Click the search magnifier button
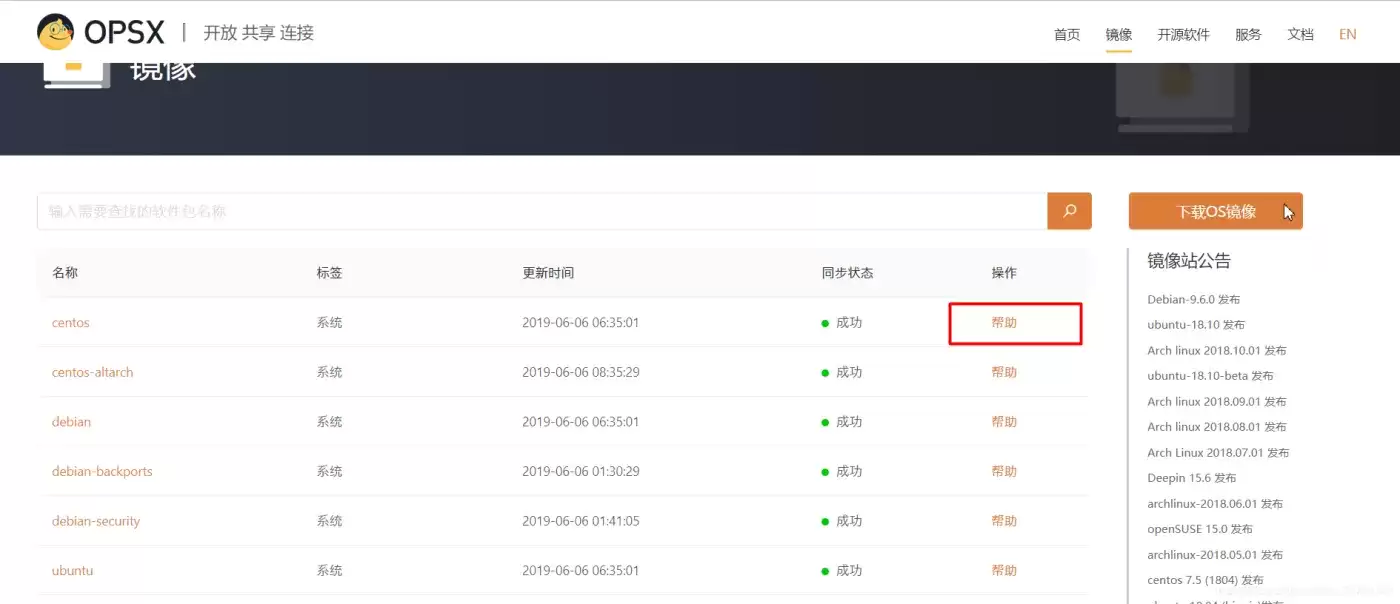The width and height of the screenshot is (1400, 604). tap(1069, 211)
